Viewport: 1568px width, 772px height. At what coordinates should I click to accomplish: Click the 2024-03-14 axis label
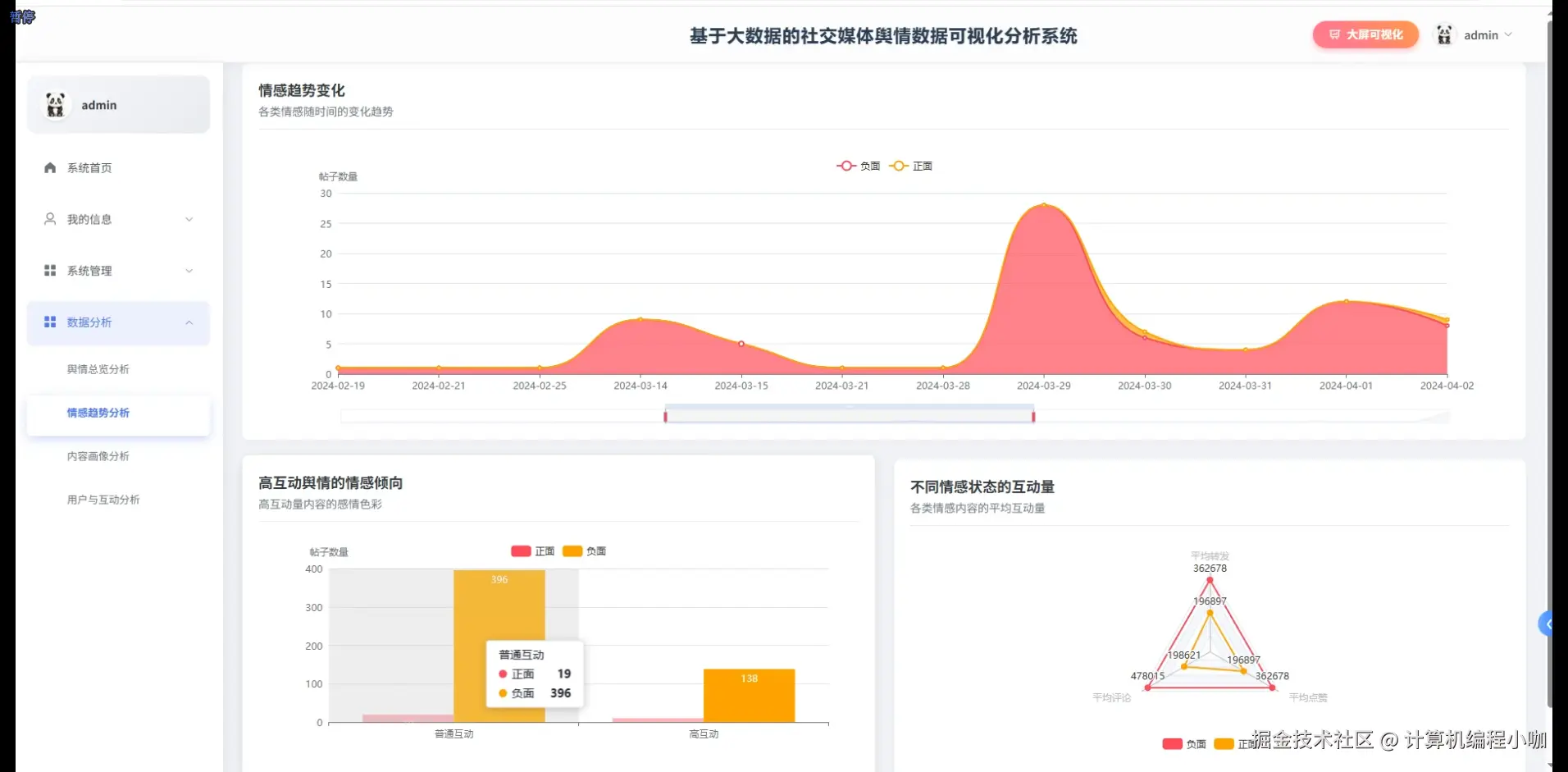click(640, 386)
